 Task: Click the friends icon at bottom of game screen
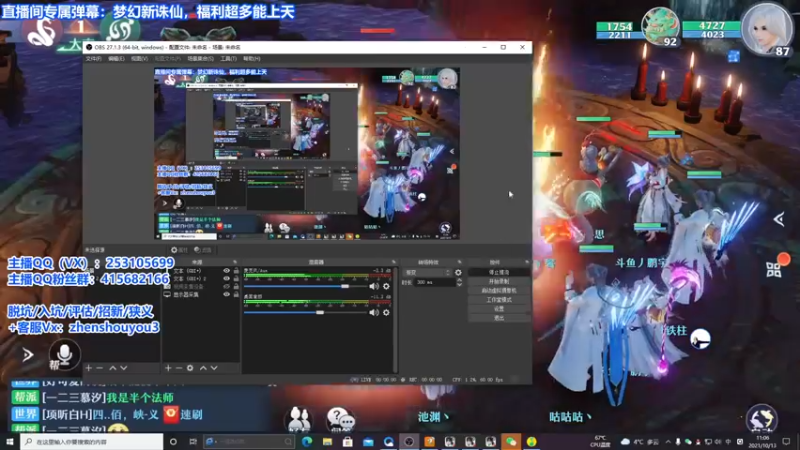coord(299,420)
